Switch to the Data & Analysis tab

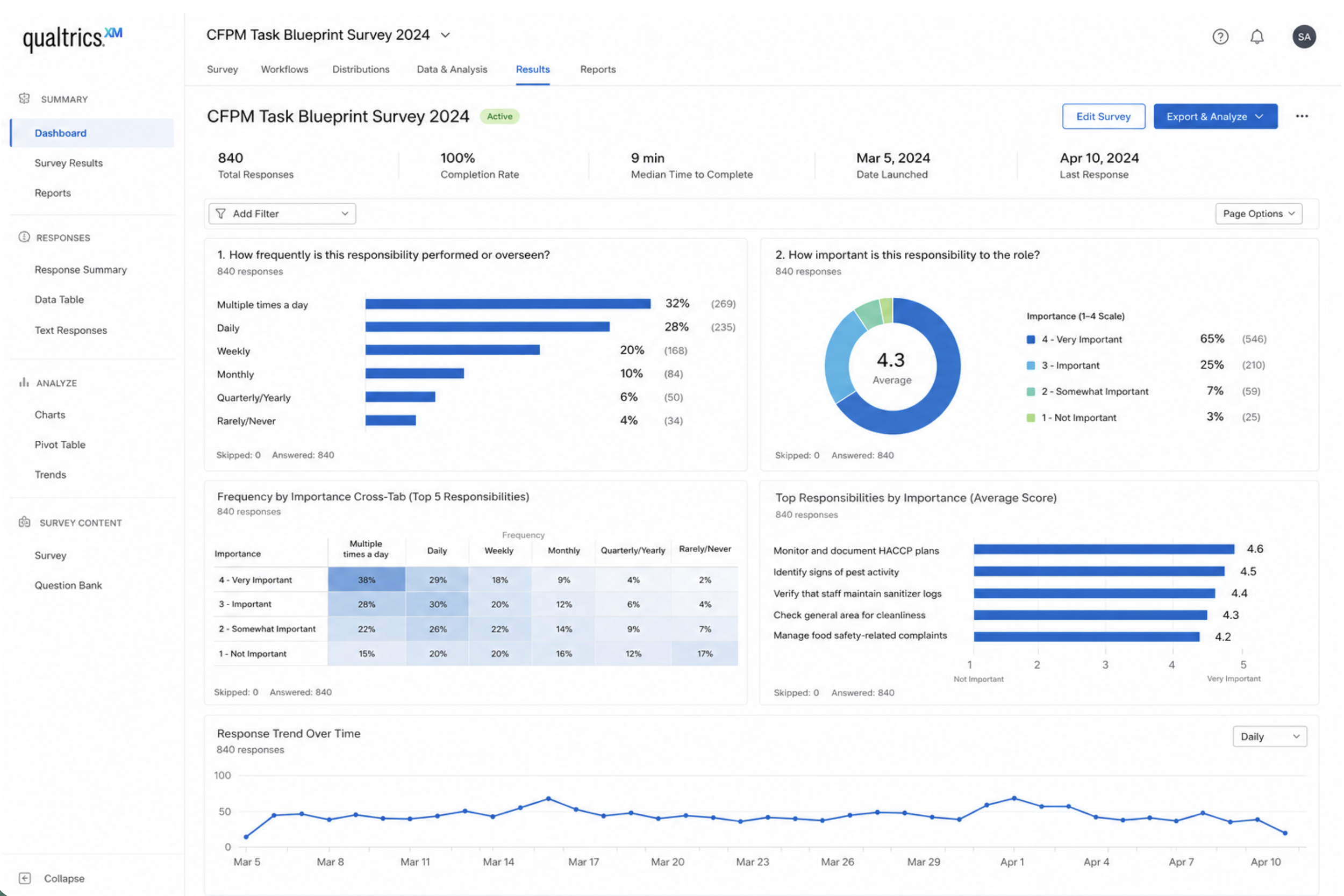452,69
